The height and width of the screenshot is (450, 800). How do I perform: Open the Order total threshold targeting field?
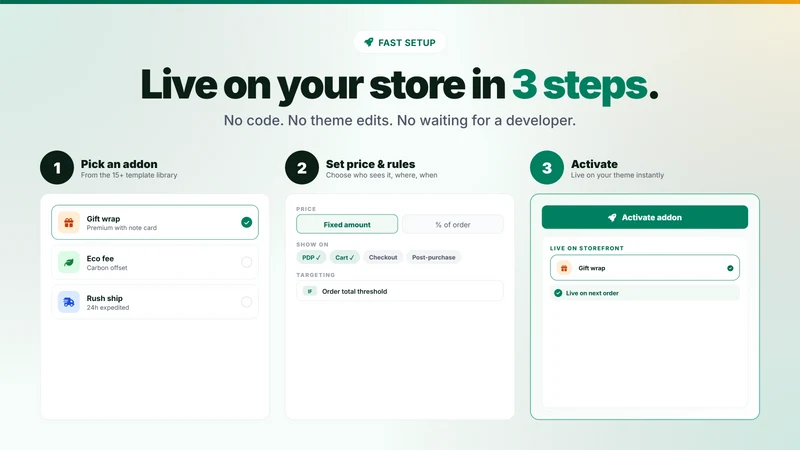[399, 291]
